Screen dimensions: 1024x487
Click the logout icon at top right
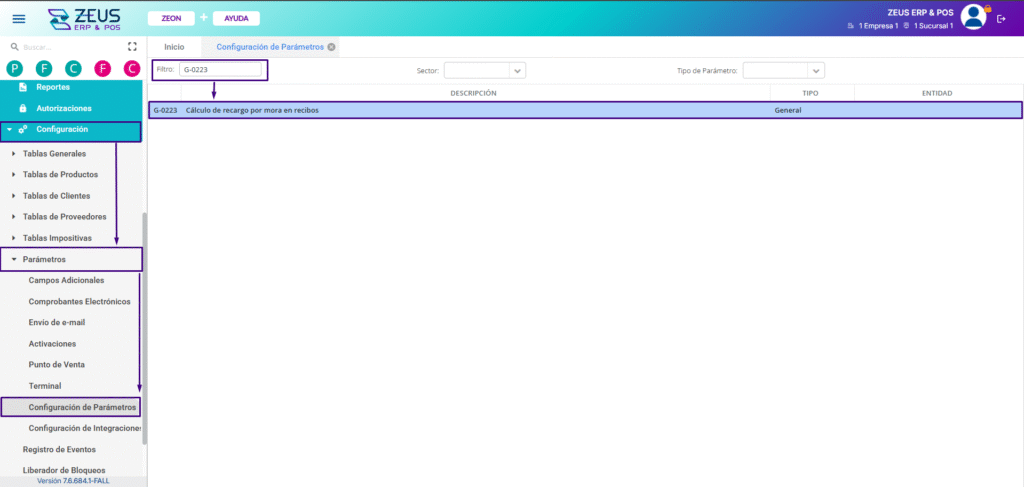click(1001, 18)
